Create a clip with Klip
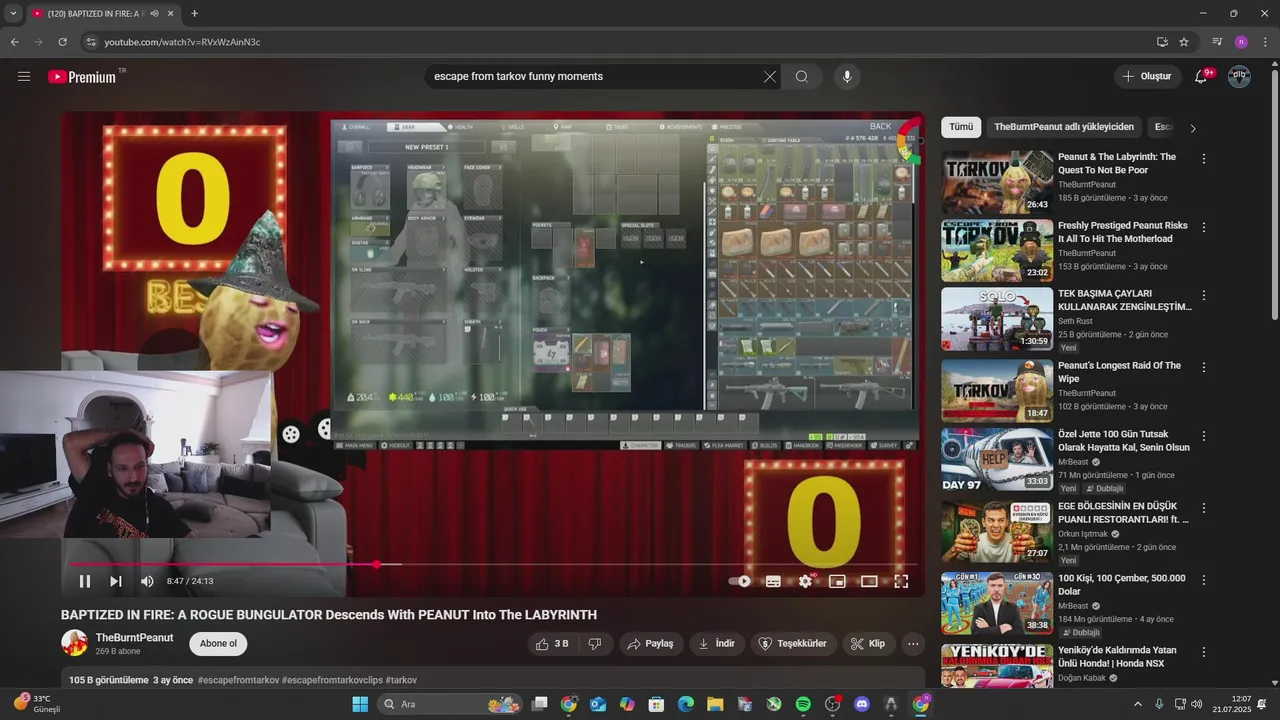The height and width of the screenshot is (720, 1280). pyautogui.click(x=868, y=644)
